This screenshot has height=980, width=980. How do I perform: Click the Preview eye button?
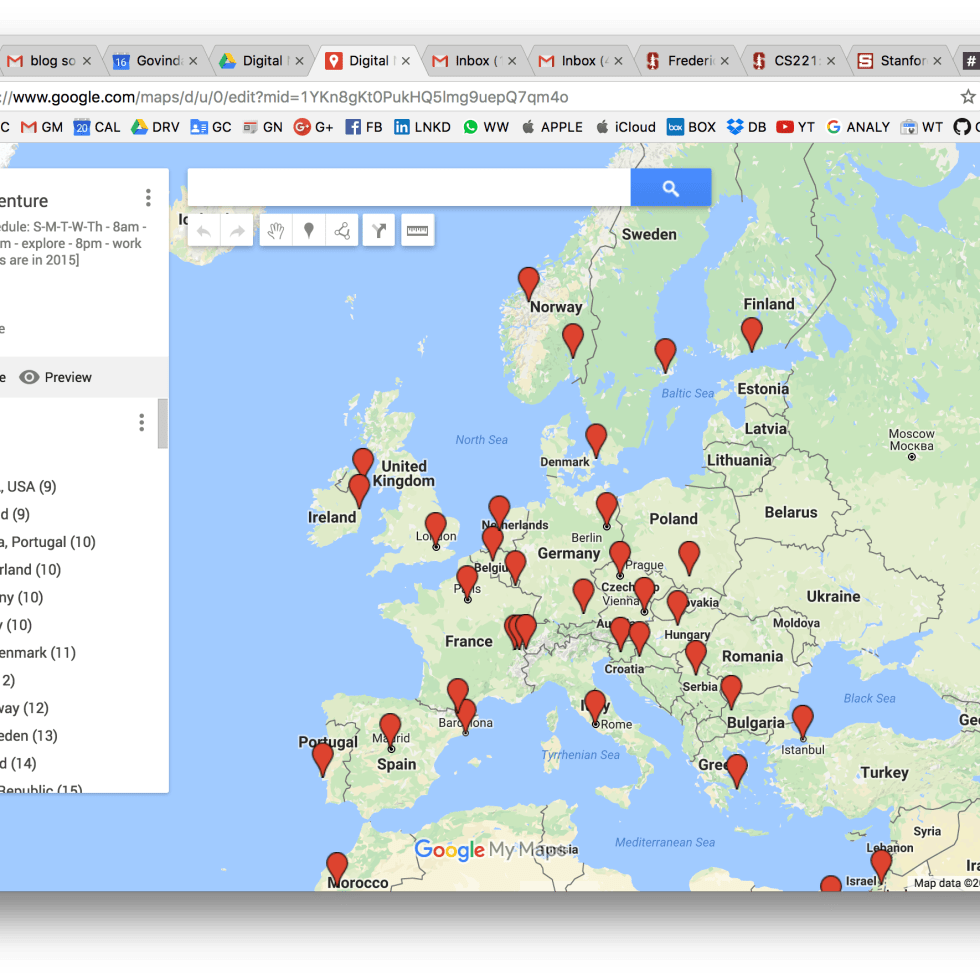[56, 377]
